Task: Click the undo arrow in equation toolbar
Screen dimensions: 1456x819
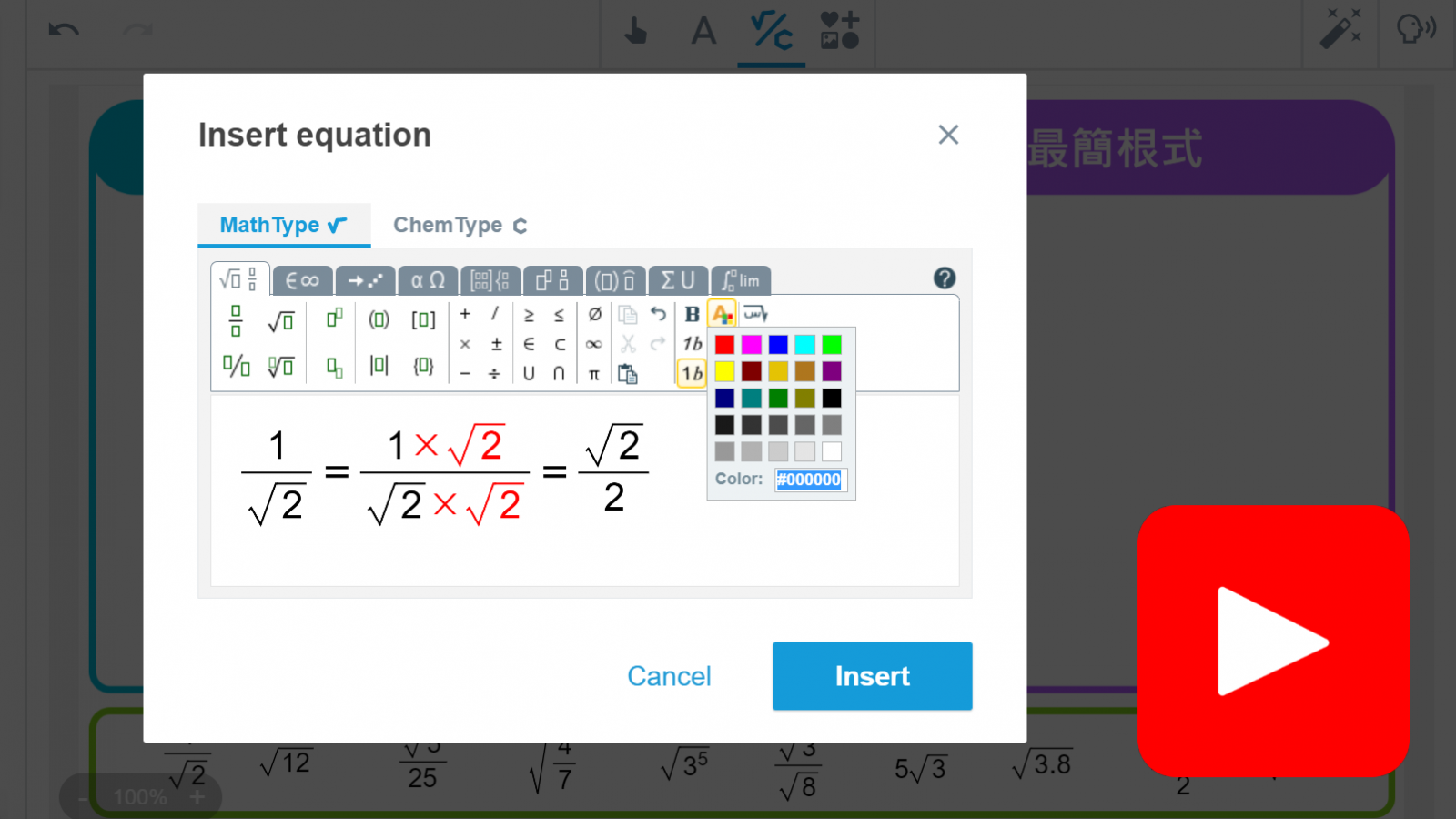Action: click(658, 315)
